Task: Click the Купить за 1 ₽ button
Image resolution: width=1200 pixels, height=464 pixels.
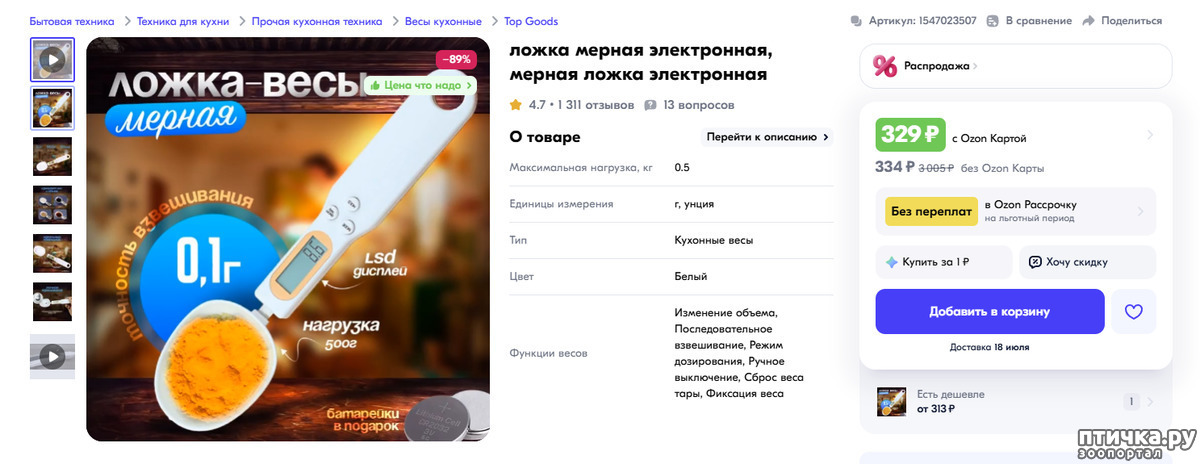Action: (943, 262)
